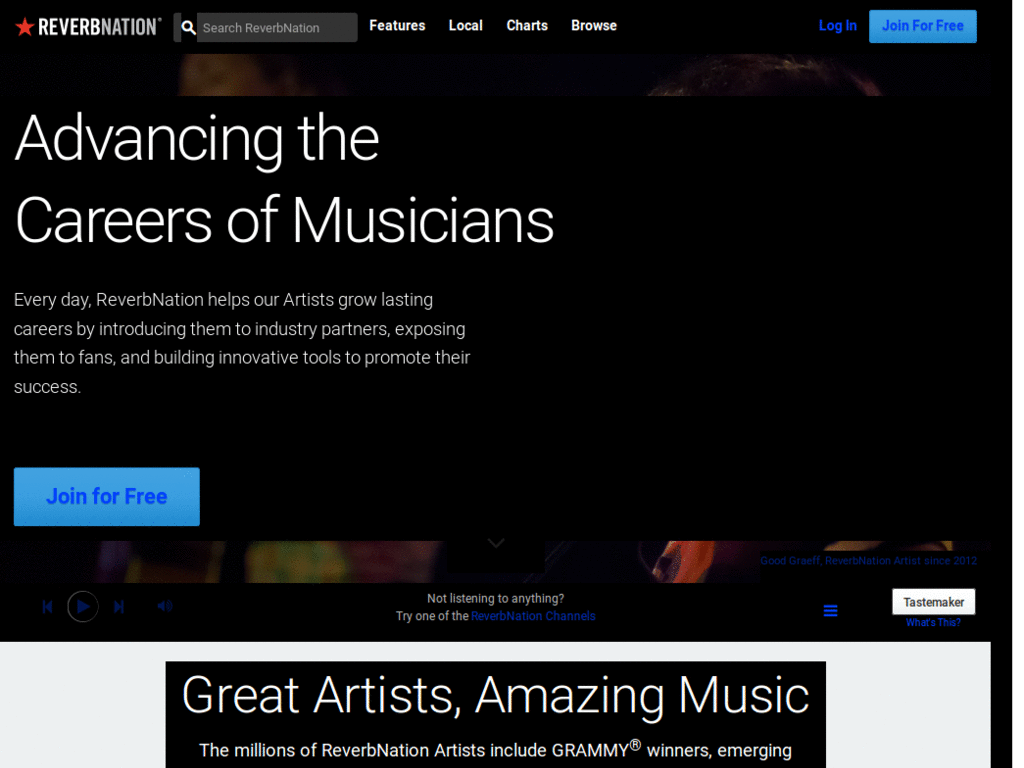This screenshot has width=1024, height=768.
Task: Focus the Search ReverbNation field
Action: (x=277, y=27)
